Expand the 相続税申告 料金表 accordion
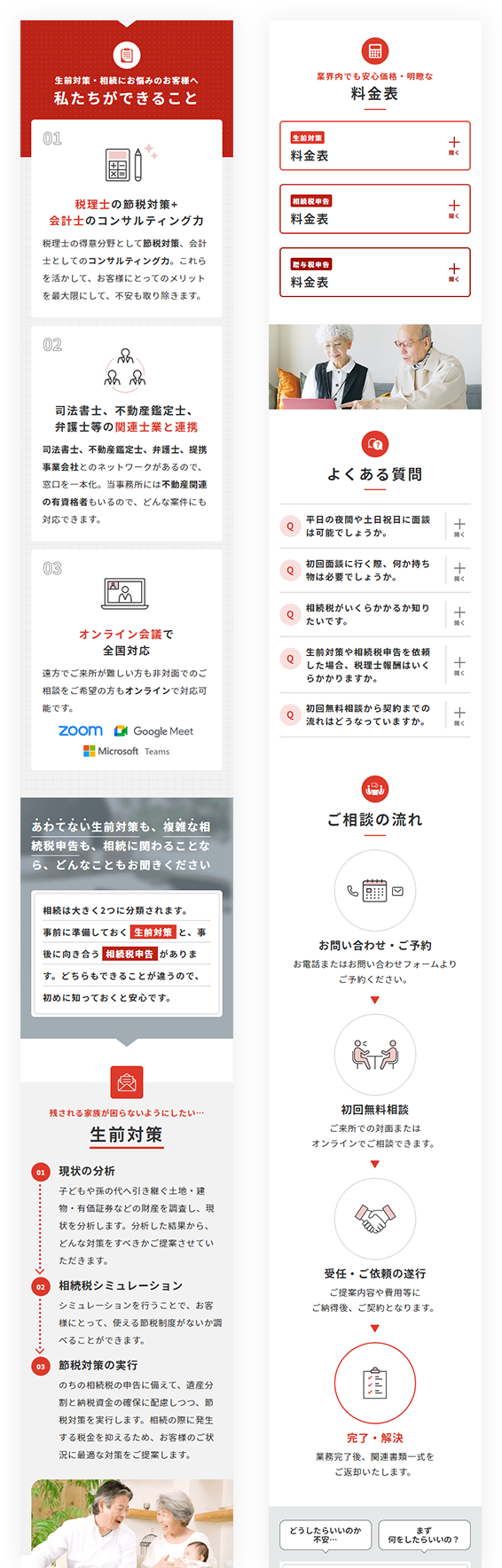This screenshot has width=502, height=1568. coord(375,209)
